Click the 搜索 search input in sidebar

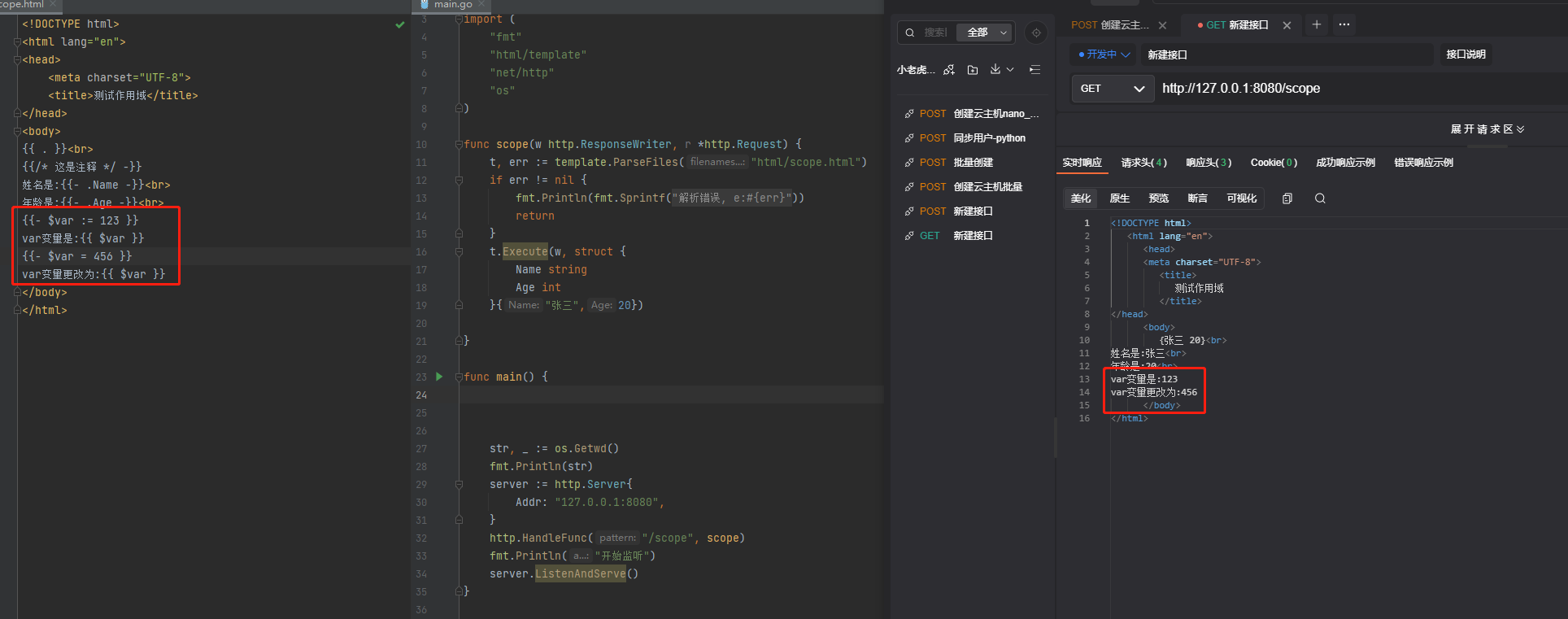(x=936, y=33)
